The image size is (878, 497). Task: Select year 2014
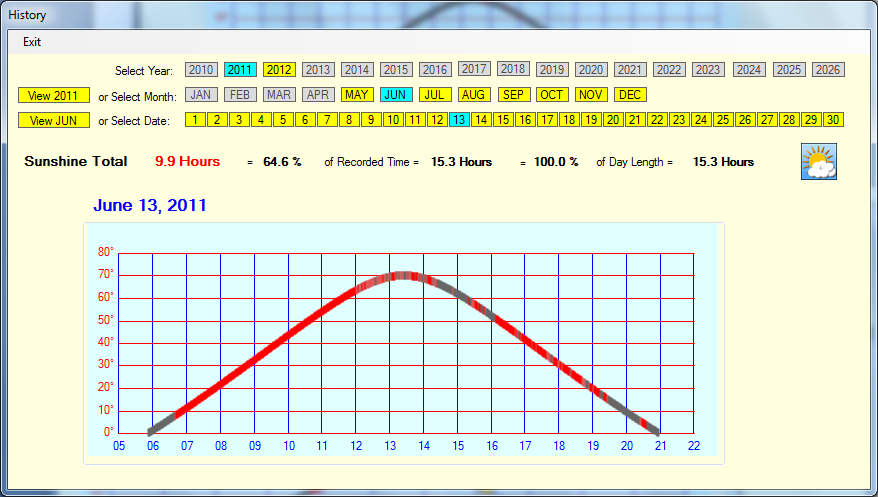point(357,70)
